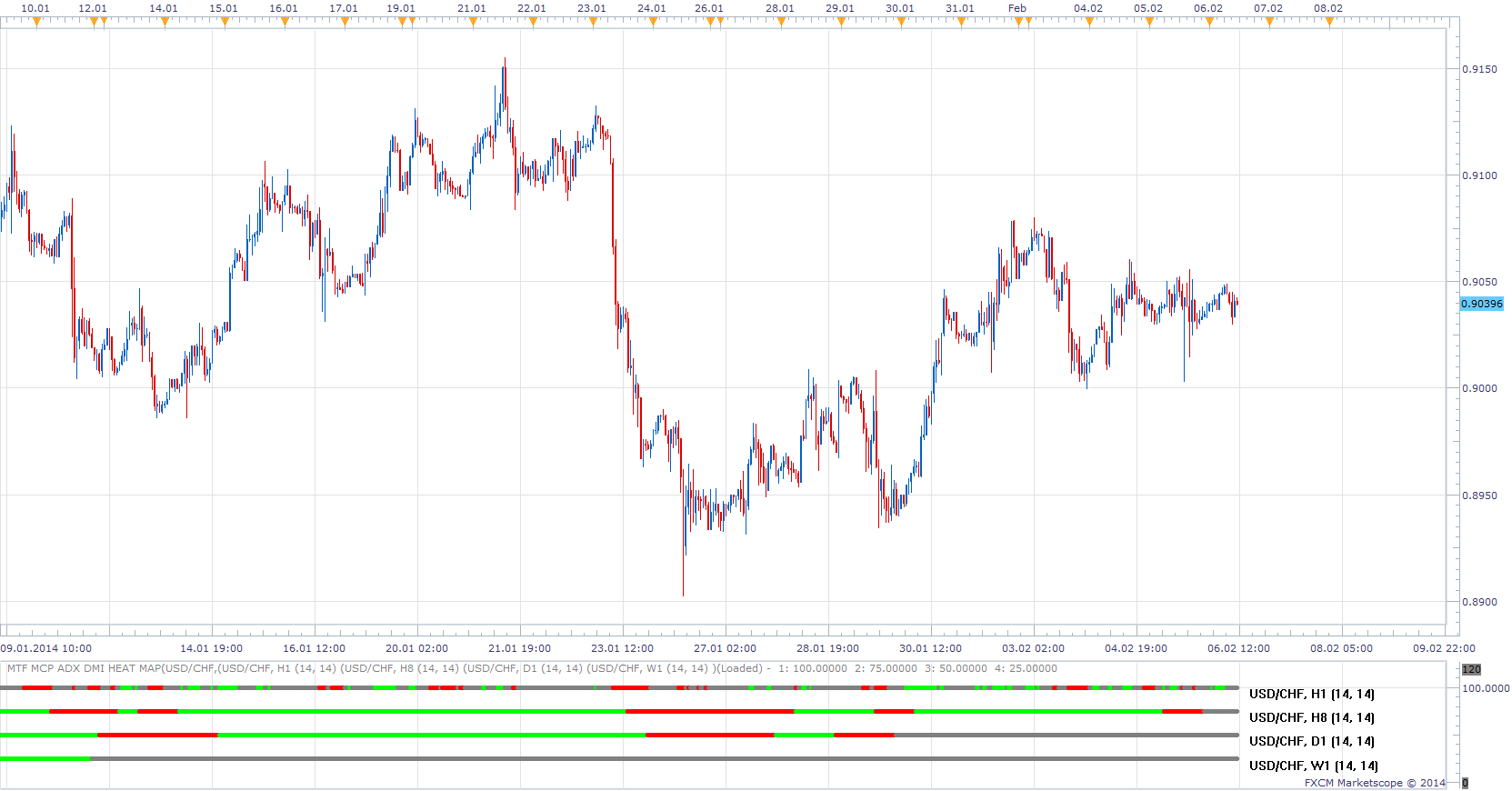Click the '09.01.2014 10:00' time label
The image size is (1512, 791).
click(46, 648)
